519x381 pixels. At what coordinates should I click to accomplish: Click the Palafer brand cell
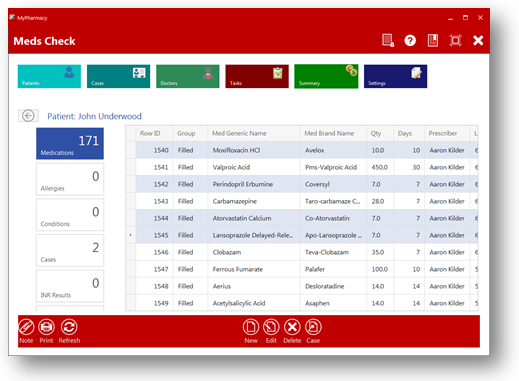(x=333, y=269)
